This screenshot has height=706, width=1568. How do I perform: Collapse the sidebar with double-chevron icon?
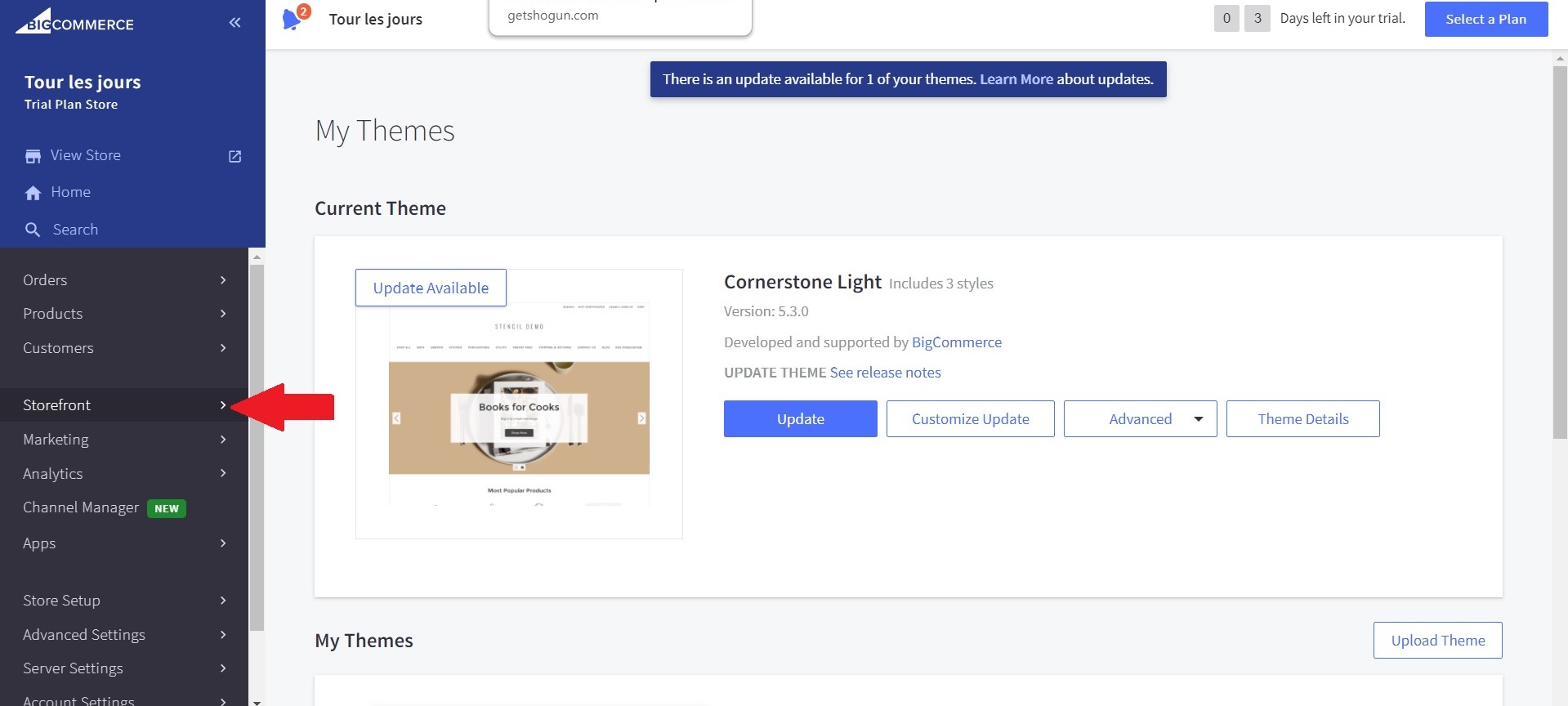click(x=235, y=23)
